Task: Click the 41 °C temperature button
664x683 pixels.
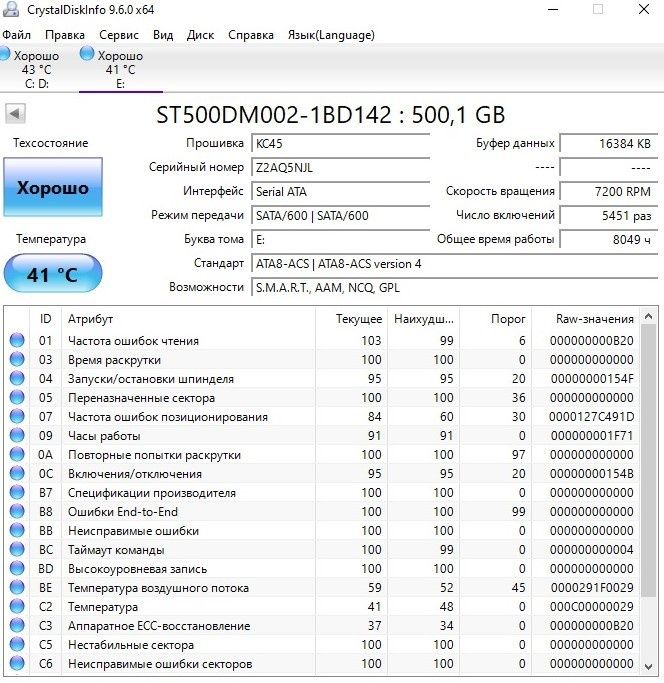Action: click(53, 274)
